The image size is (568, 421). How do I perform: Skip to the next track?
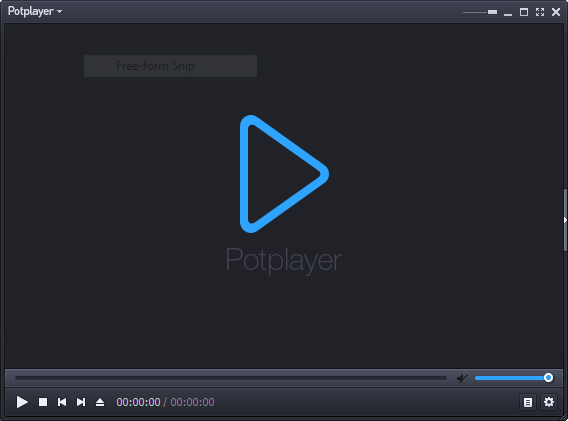tap(81, 402)
